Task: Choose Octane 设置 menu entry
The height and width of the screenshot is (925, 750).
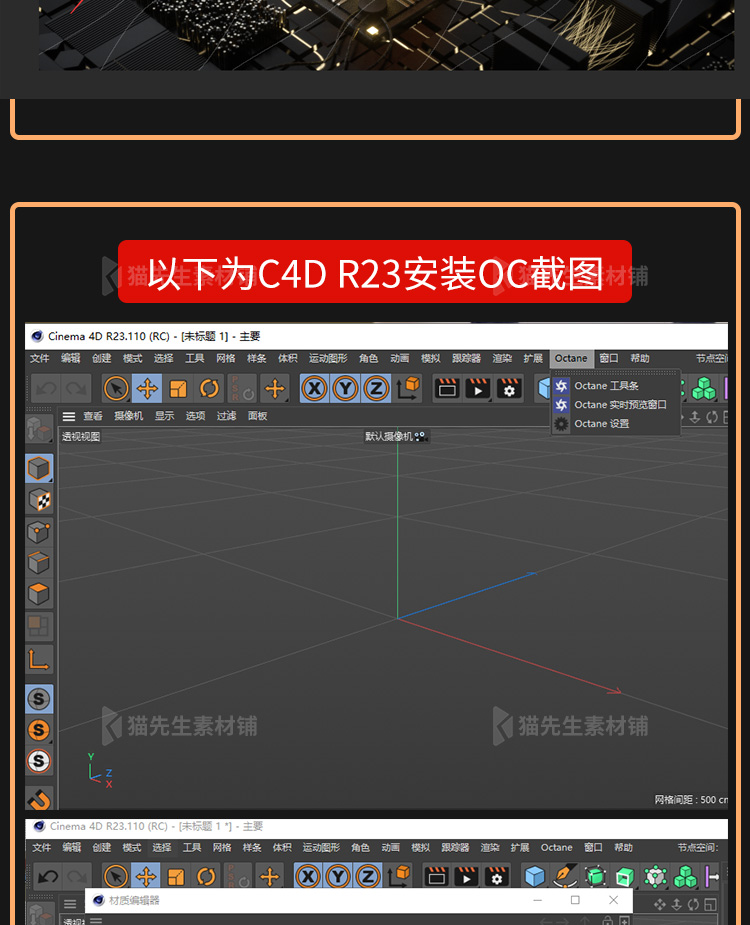Action: click(615, 424)
